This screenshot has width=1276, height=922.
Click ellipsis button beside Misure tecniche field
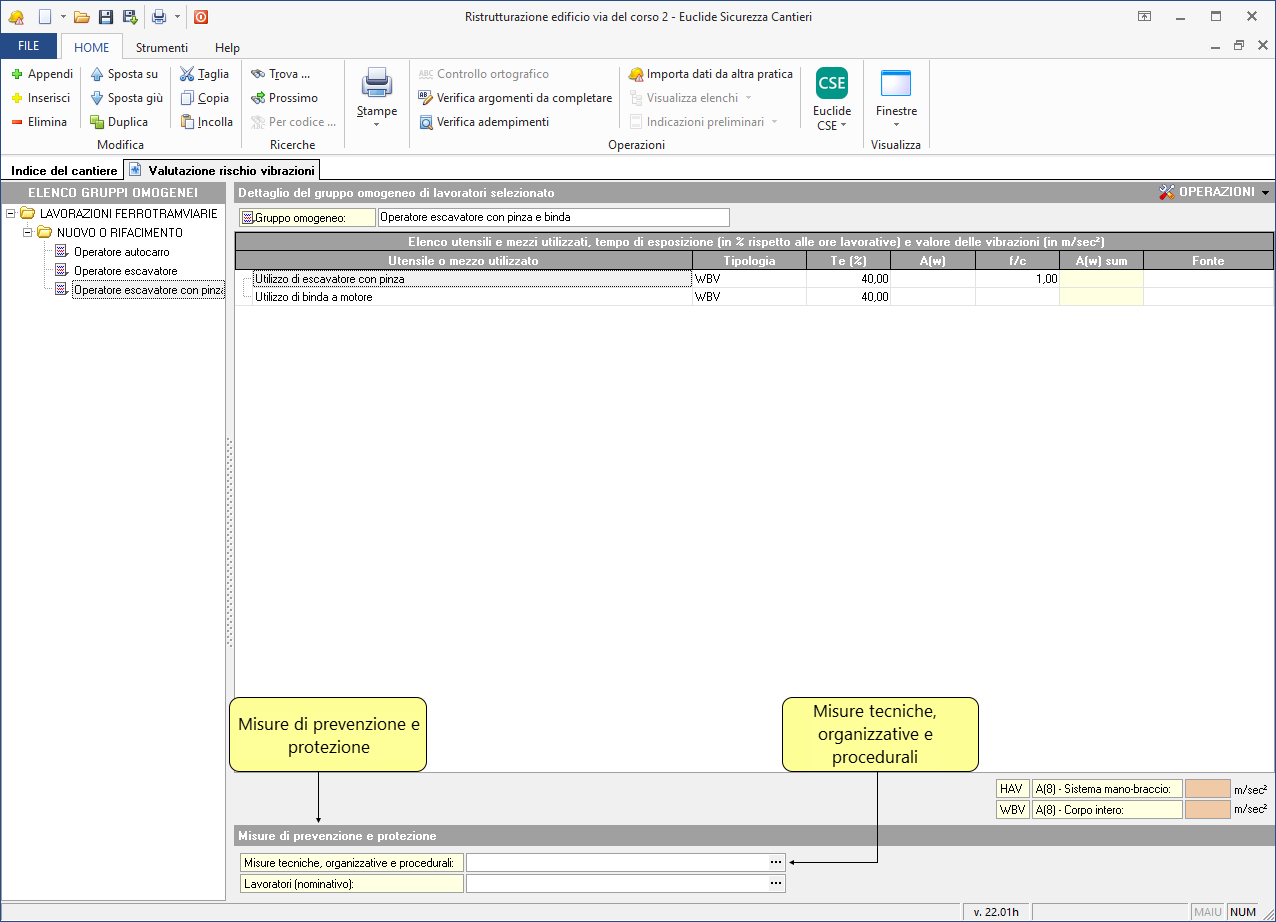pyautogui.click(x=775, y=862)
